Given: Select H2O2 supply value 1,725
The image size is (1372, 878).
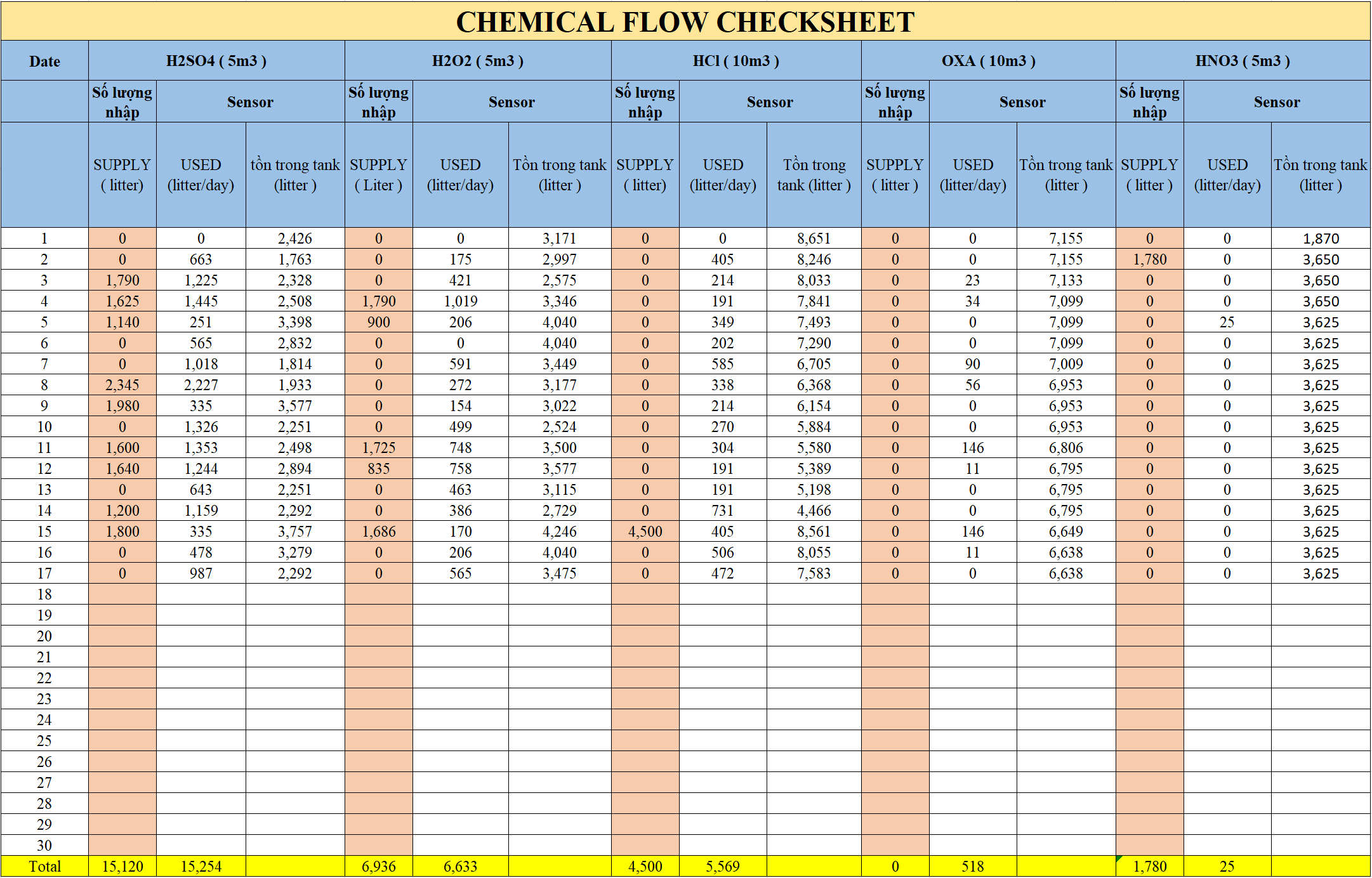Looking at the screenshot, I should click(x=379, y=448).
